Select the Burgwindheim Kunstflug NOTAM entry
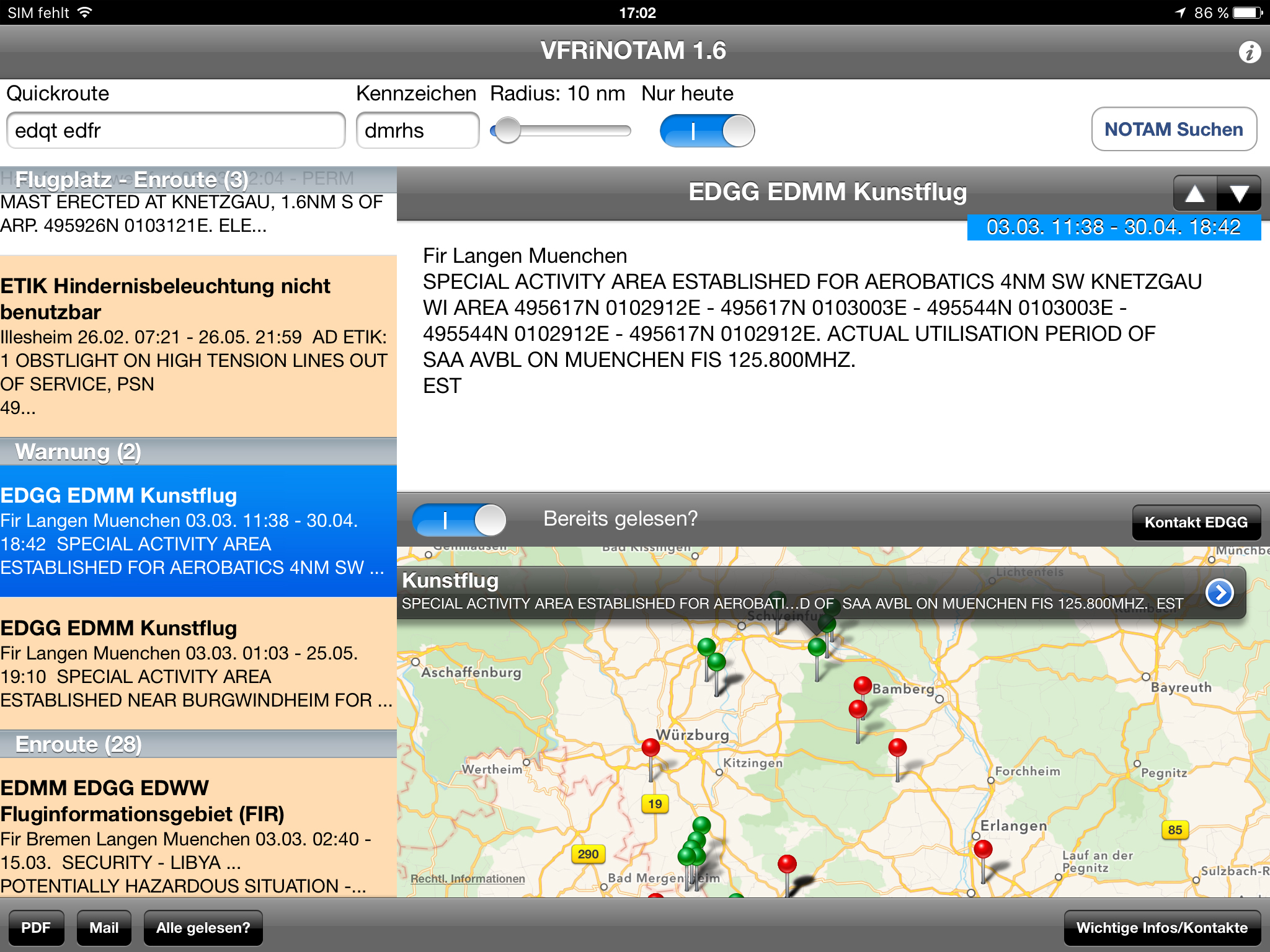Screen dimensions: 1270x952 198,663
